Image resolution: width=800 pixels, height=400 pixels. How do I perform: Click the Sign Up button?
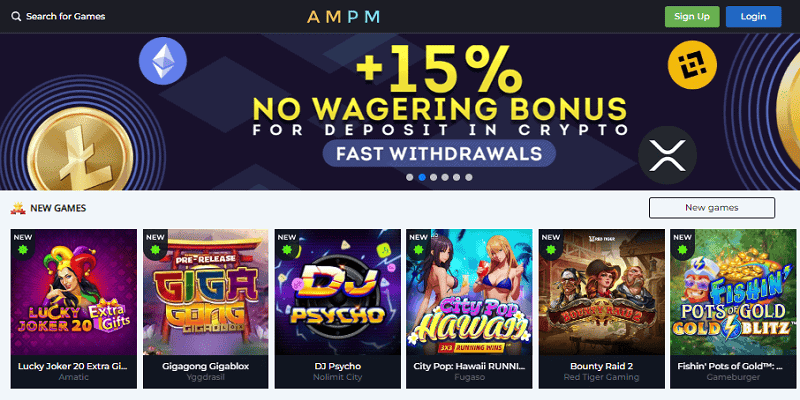click(x=692, y=16)
